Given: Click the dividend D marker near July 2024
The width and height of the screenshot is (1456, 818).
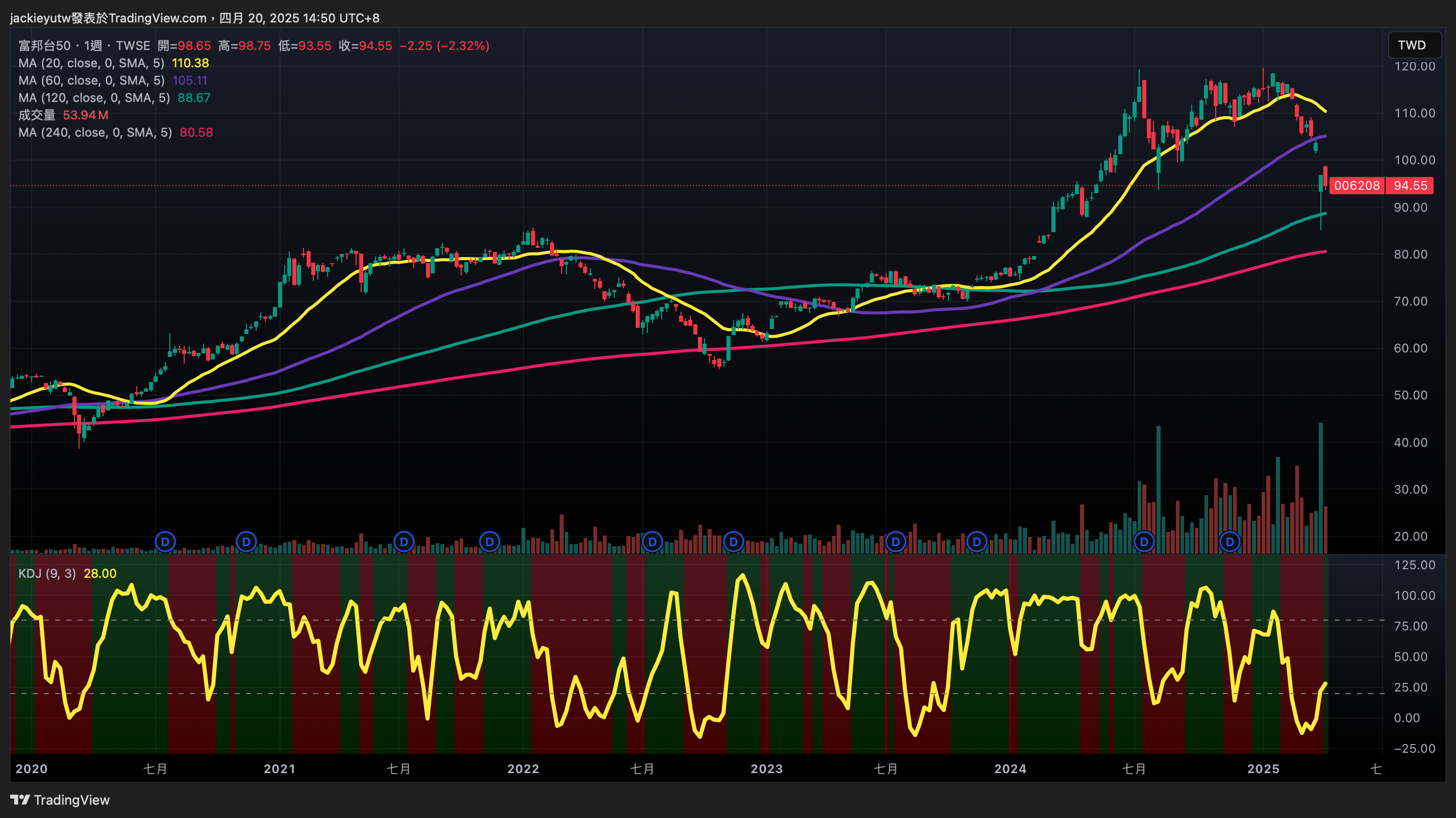Looking at the screenshot, I should coord(1144,542).
